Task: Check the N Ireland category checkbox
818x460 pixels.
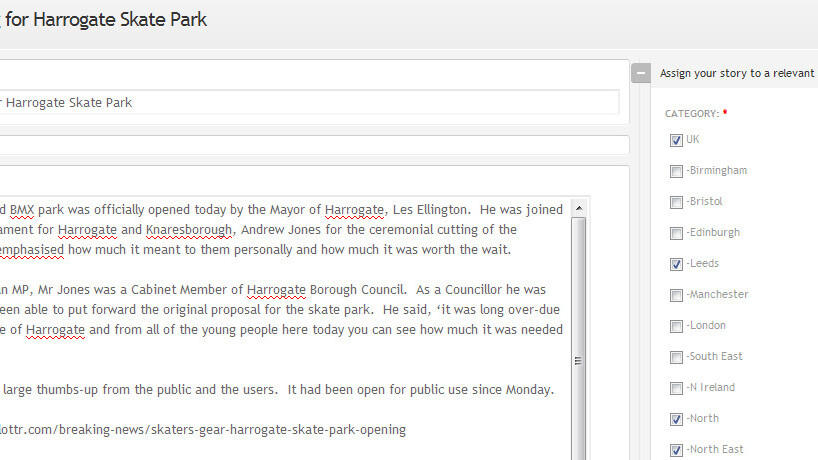Action: (x=677, y=388)
